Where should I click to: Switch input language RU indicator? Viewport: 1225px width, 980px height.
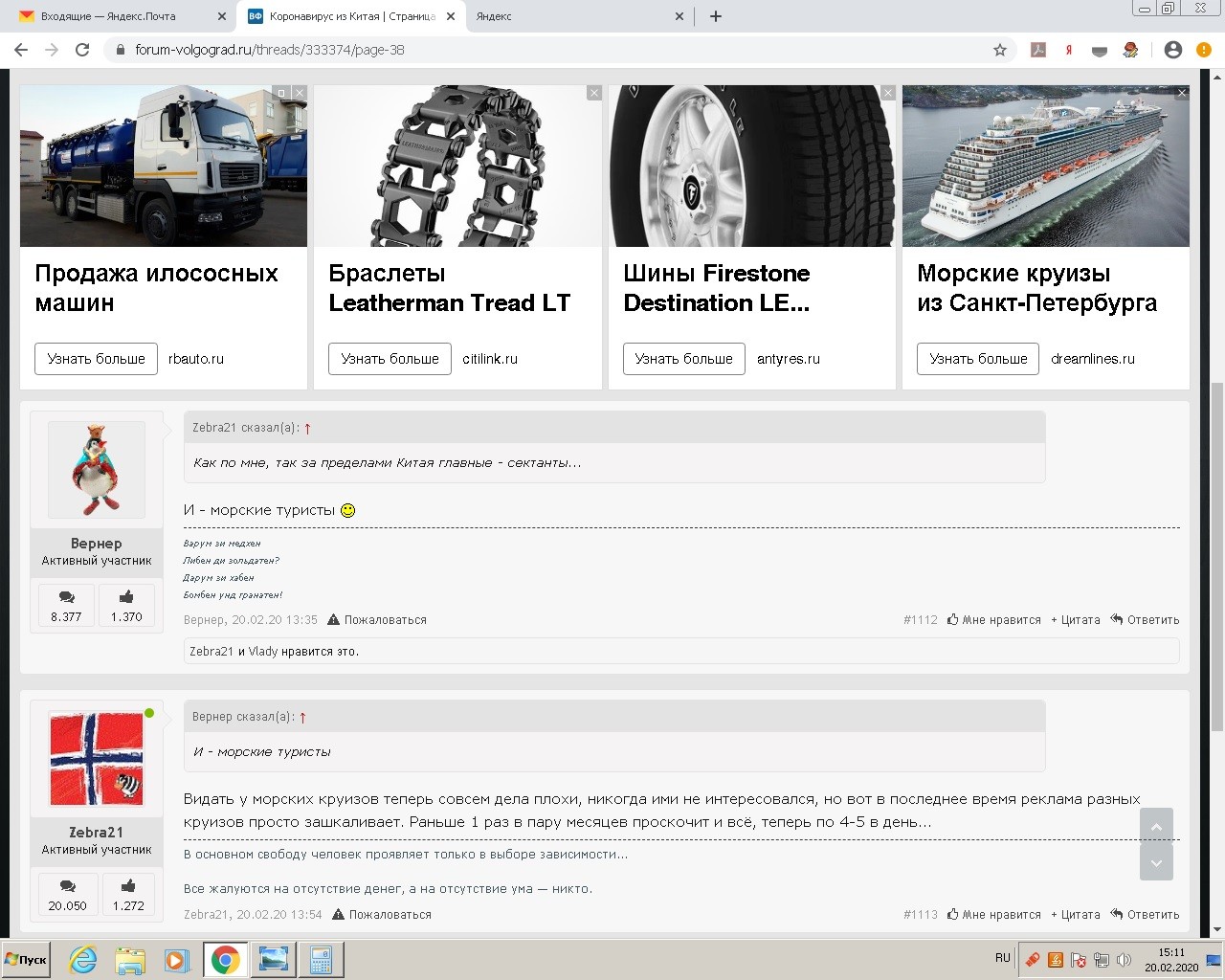1002,958
